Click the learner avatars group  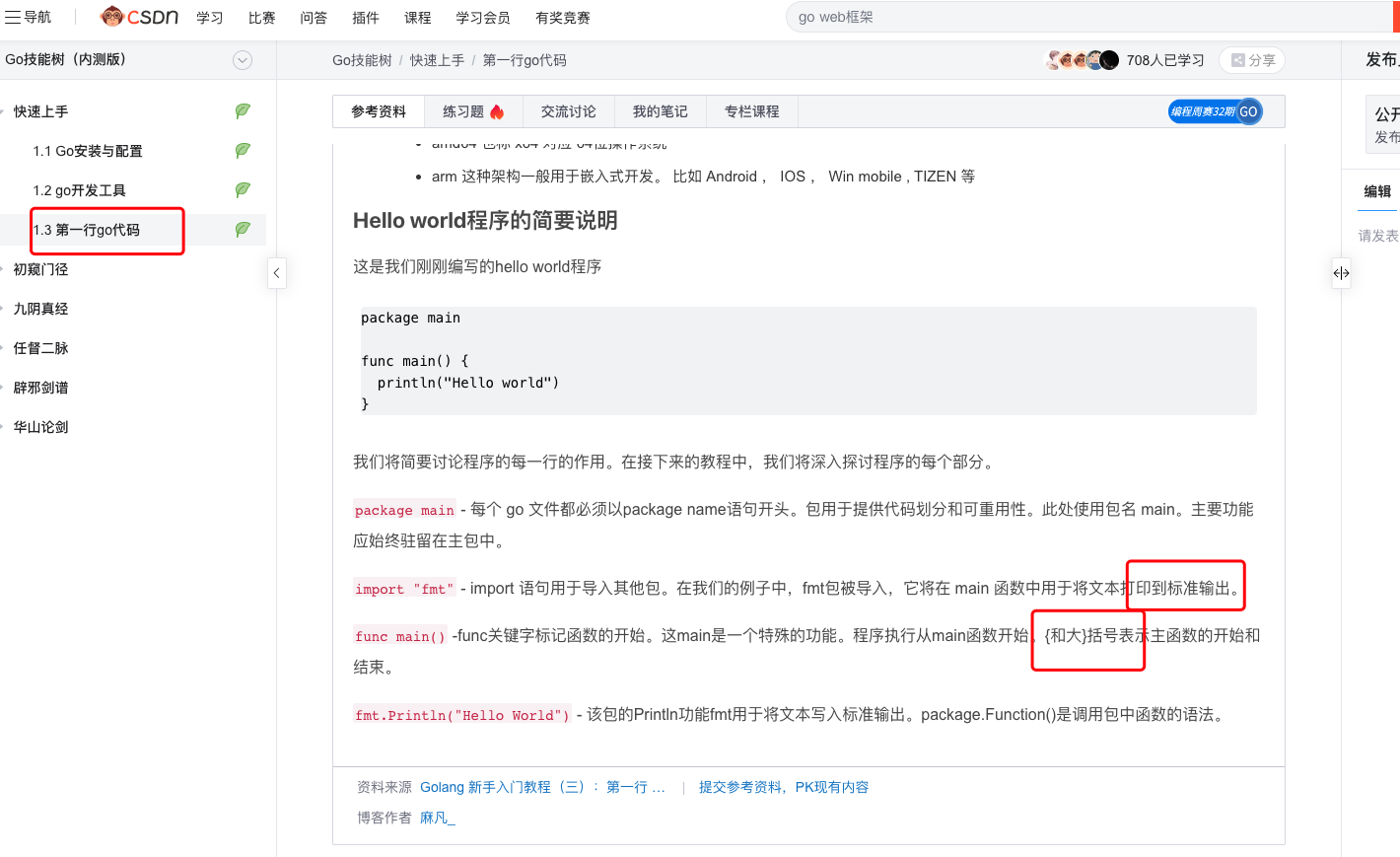1083,60
